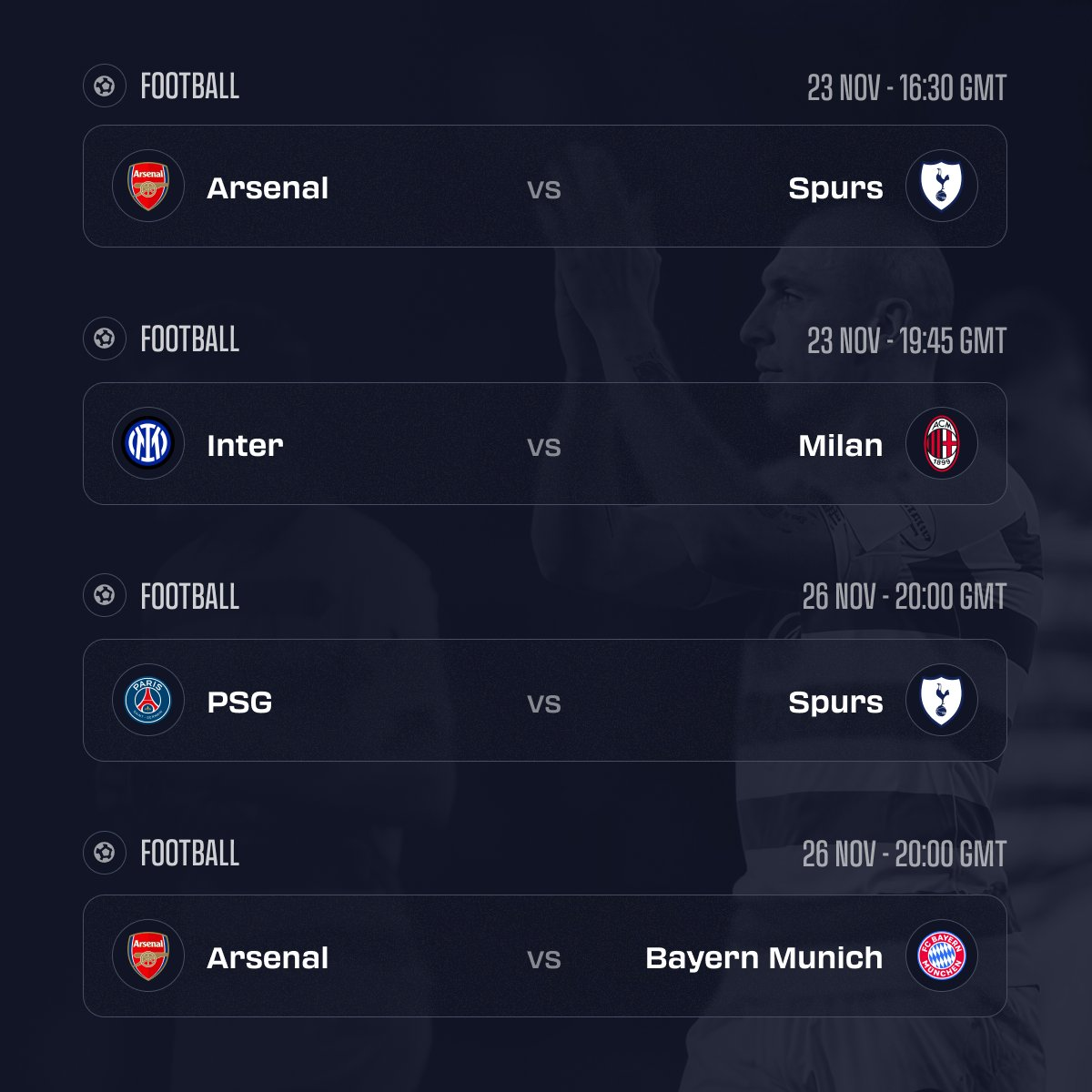This screenshot has height=1092, width=1092.
Task: Click the 23 Nov 16:30 GMT time
Action: tap(906, 88)
